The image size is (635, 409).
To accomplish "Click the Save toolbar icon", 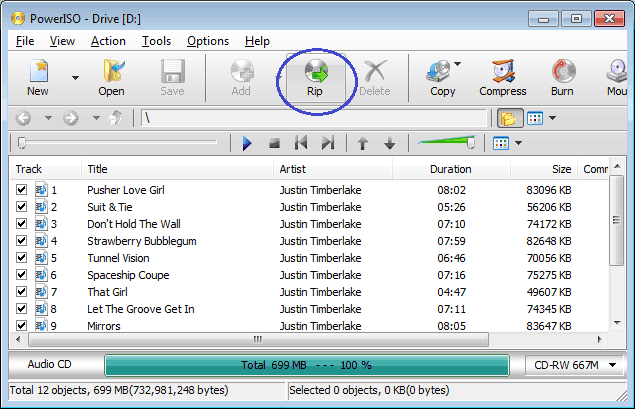I will (x=173, y=78).
